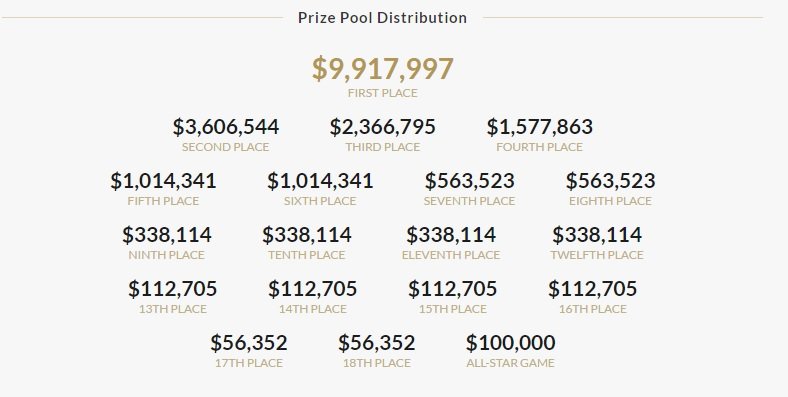788x397 pixels.
Task: Click the 14TH PLACE label
Action: pos(313,309)
